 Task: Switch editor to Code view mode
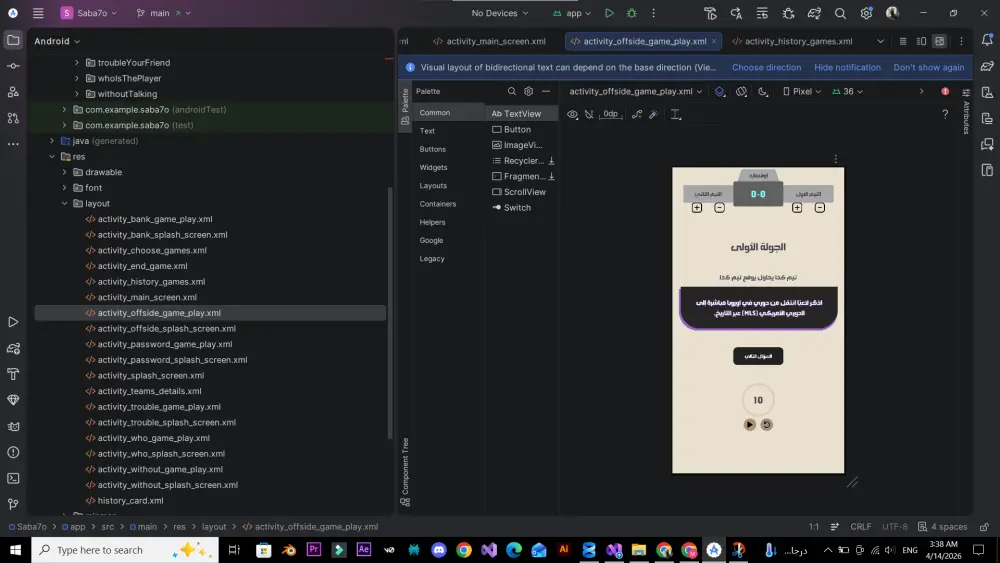[902, 41]
